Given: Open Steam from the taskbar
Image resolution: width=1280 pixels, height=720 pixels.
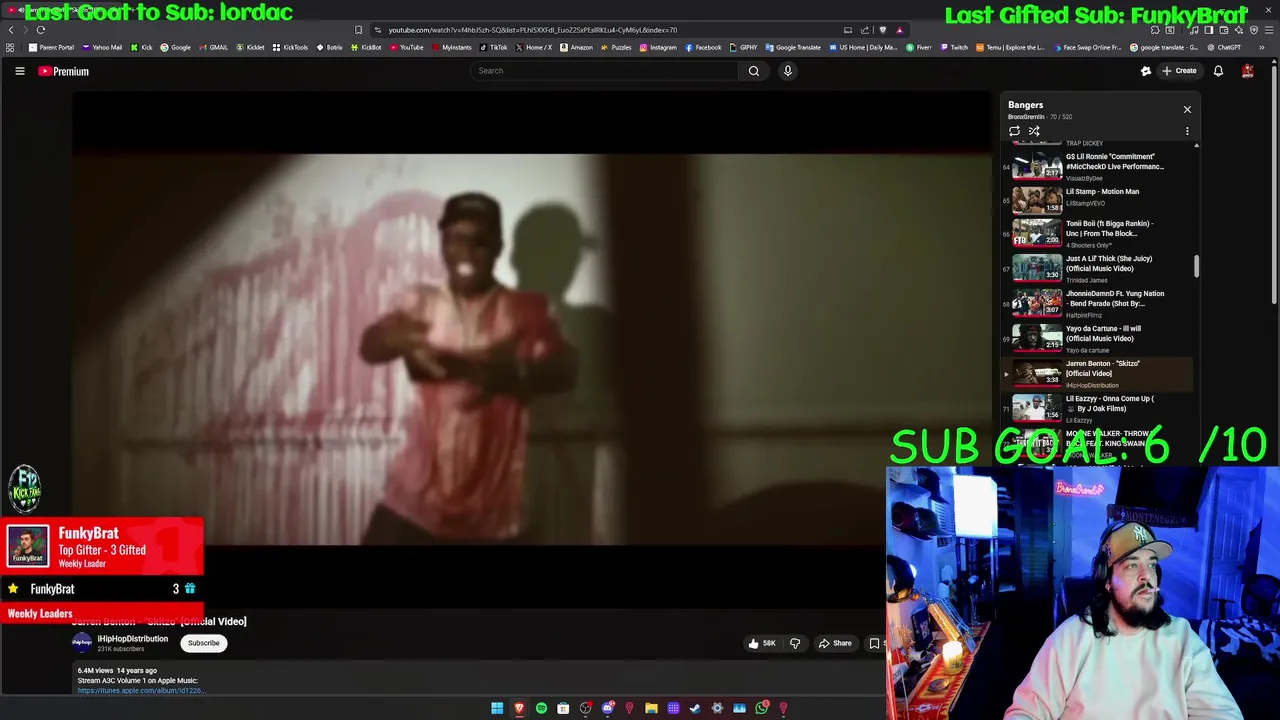Looking at the screenshot, I should click(695, 708).
